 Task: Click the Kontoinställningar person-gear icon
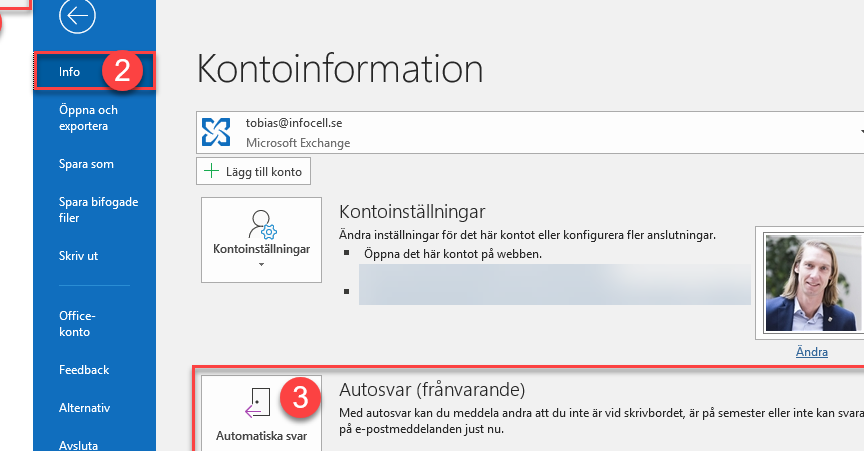262,224
